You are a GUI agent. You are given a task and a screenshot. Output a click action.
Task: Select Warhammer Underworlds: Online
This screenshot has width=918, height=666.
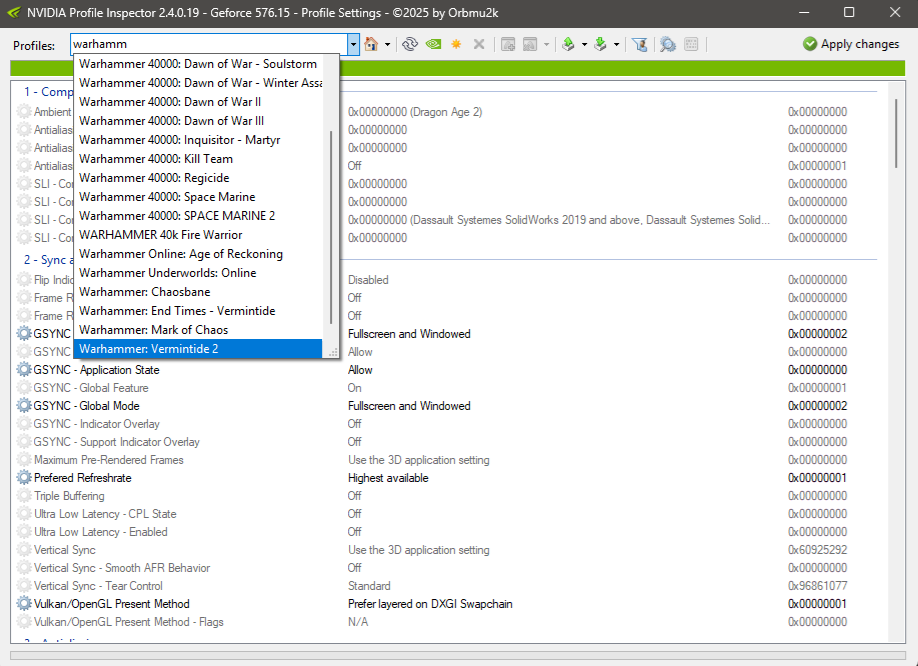click(x=198, y=273)
